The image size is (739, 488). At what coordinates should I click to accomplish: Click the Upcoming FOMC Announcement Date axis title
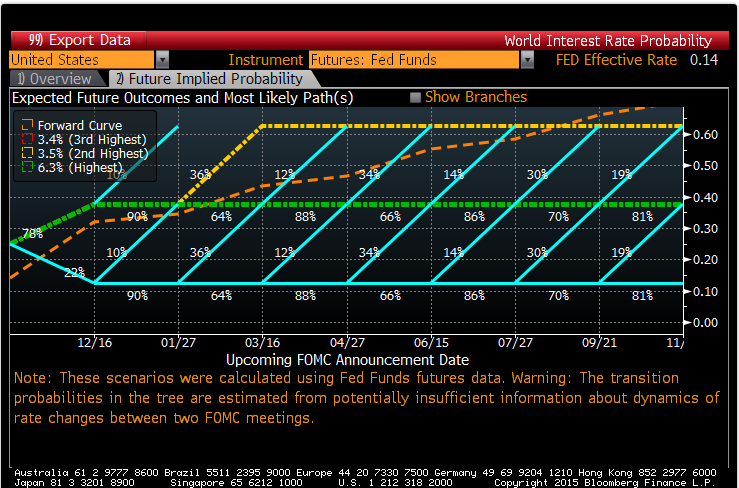(347, 360)
